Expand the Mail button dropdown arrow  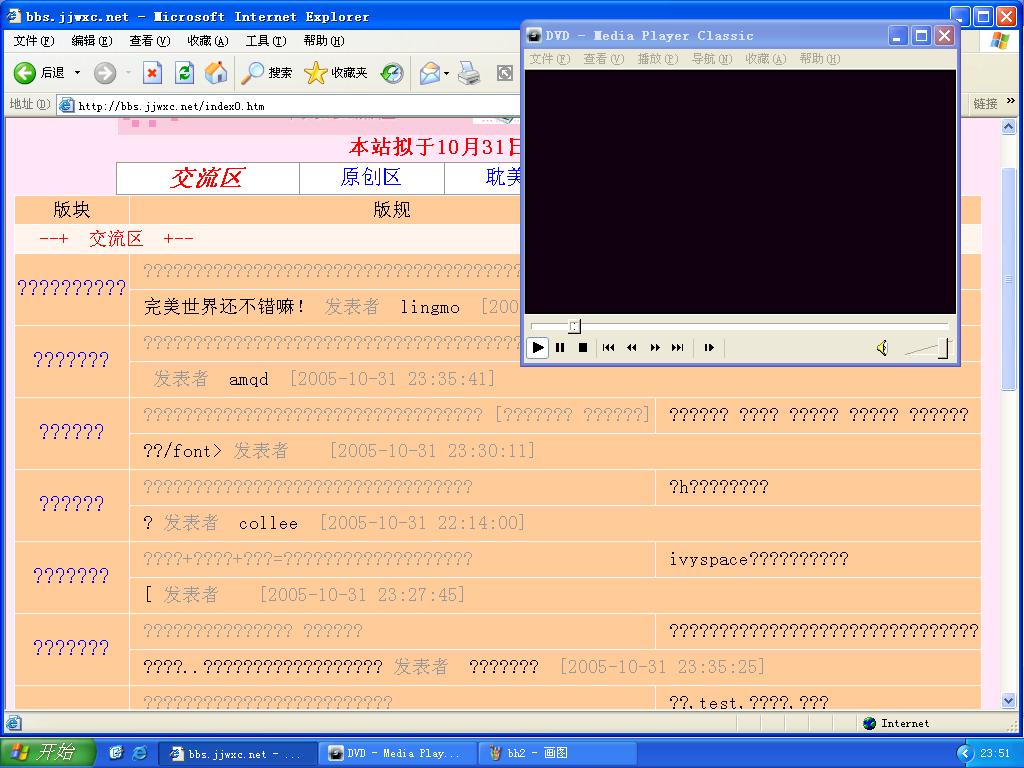click(x=447, y=72)
